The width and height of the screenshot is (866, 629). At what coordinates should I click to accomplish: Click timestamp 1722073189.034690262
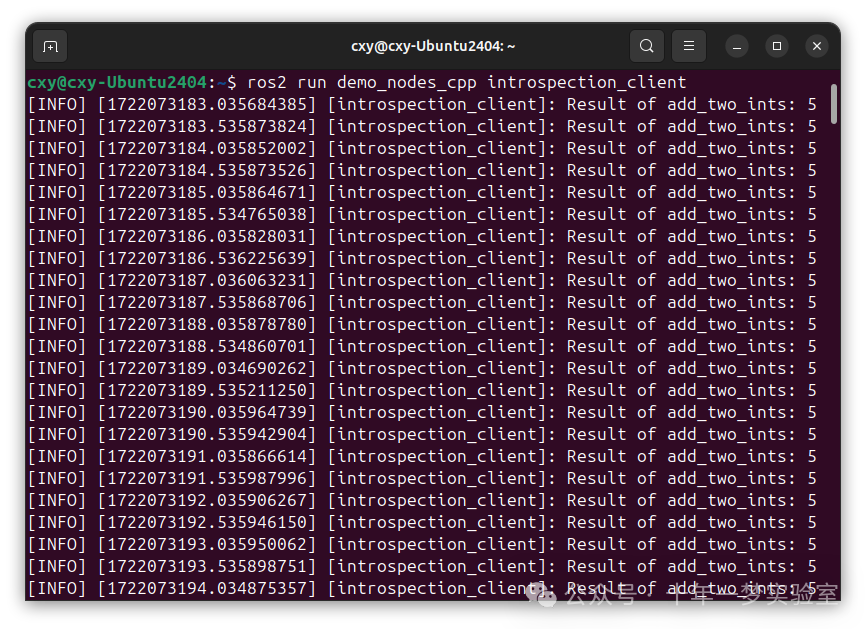(207, 369)
